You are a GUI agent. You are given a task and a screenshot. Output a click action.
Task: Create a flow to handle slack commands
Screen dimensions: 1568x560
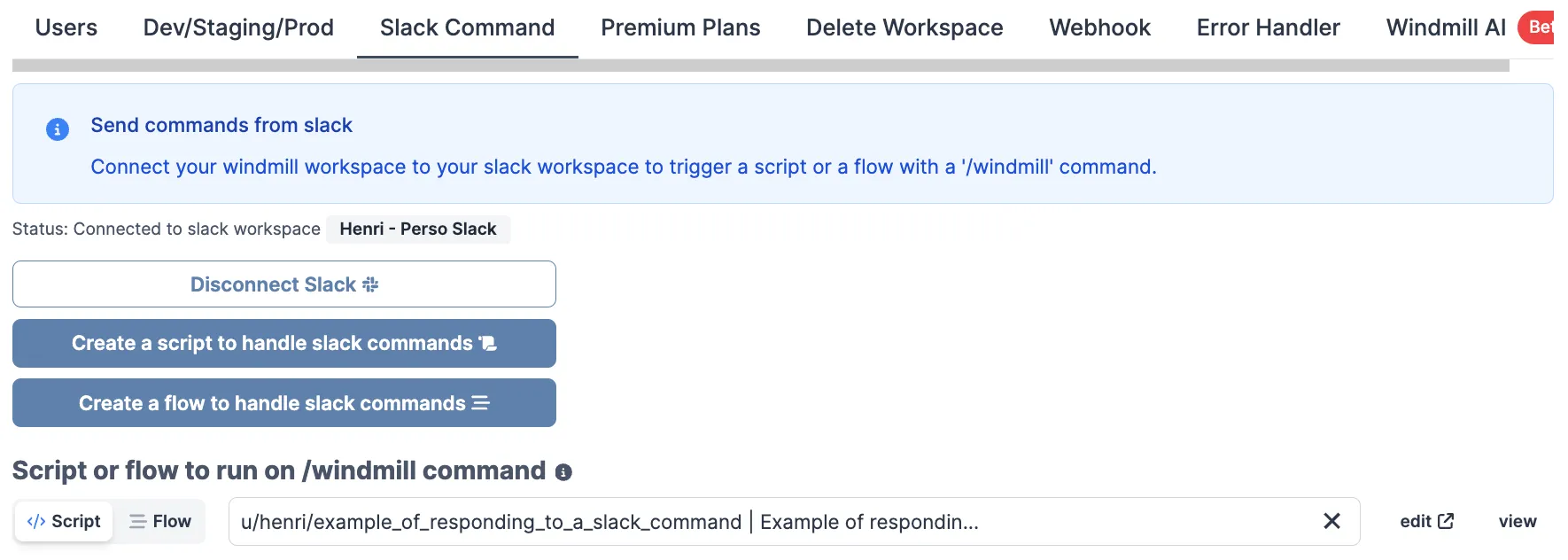click(284, 403)
